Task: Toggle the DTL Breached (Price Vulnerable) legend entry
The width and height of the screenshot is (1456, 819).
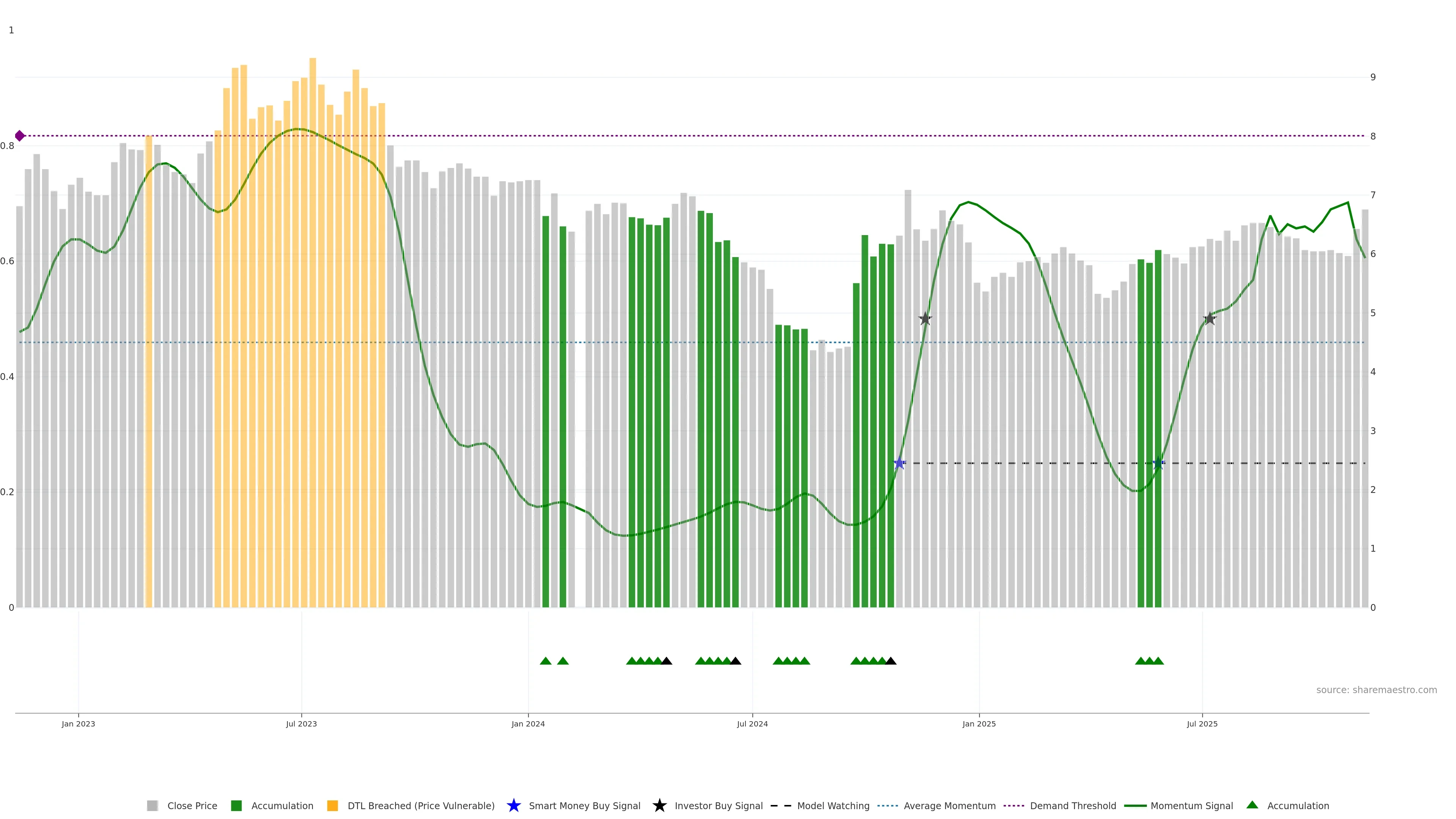Action: pyautogui.click(x=420, y=806)
